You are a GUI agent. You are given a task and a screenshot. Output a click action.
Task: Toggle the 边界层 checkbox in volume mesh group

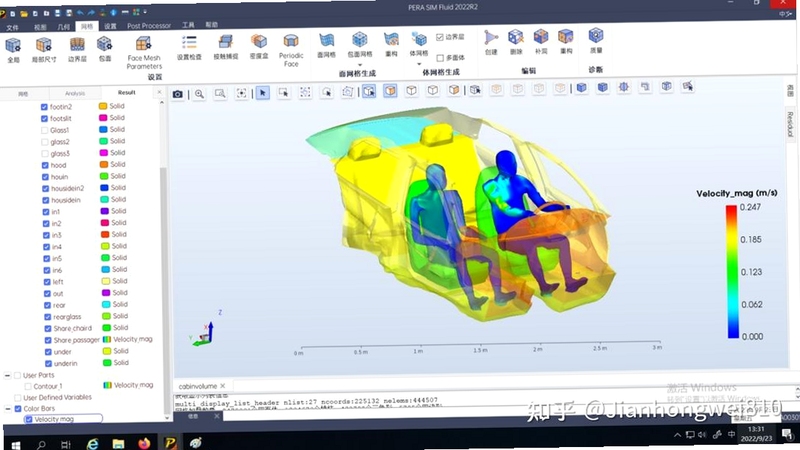tap(440, 37)
